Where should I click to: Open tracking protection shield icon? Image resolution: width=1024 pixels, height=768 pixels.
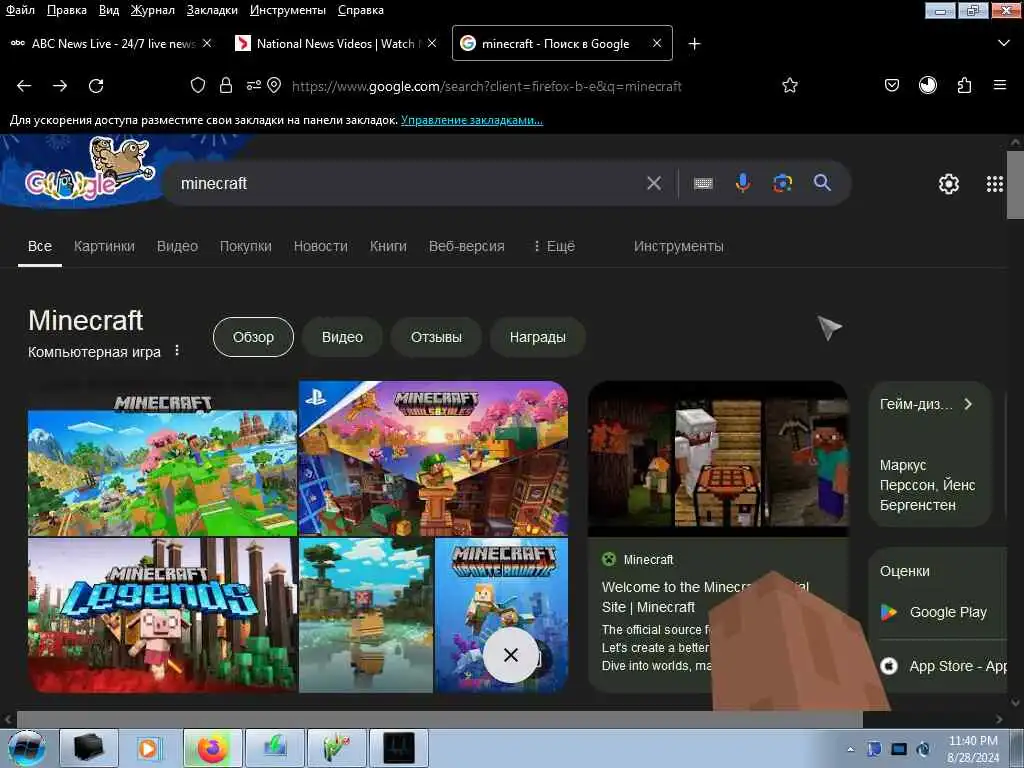198,86
